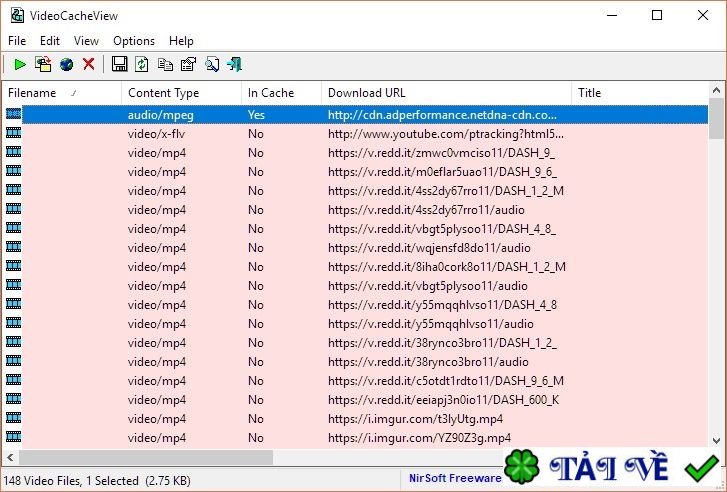Select the v.redd.it/38rynco3bro11/DASH_1_2_ URL
727x492 pixels.
(x=442, y=343)
